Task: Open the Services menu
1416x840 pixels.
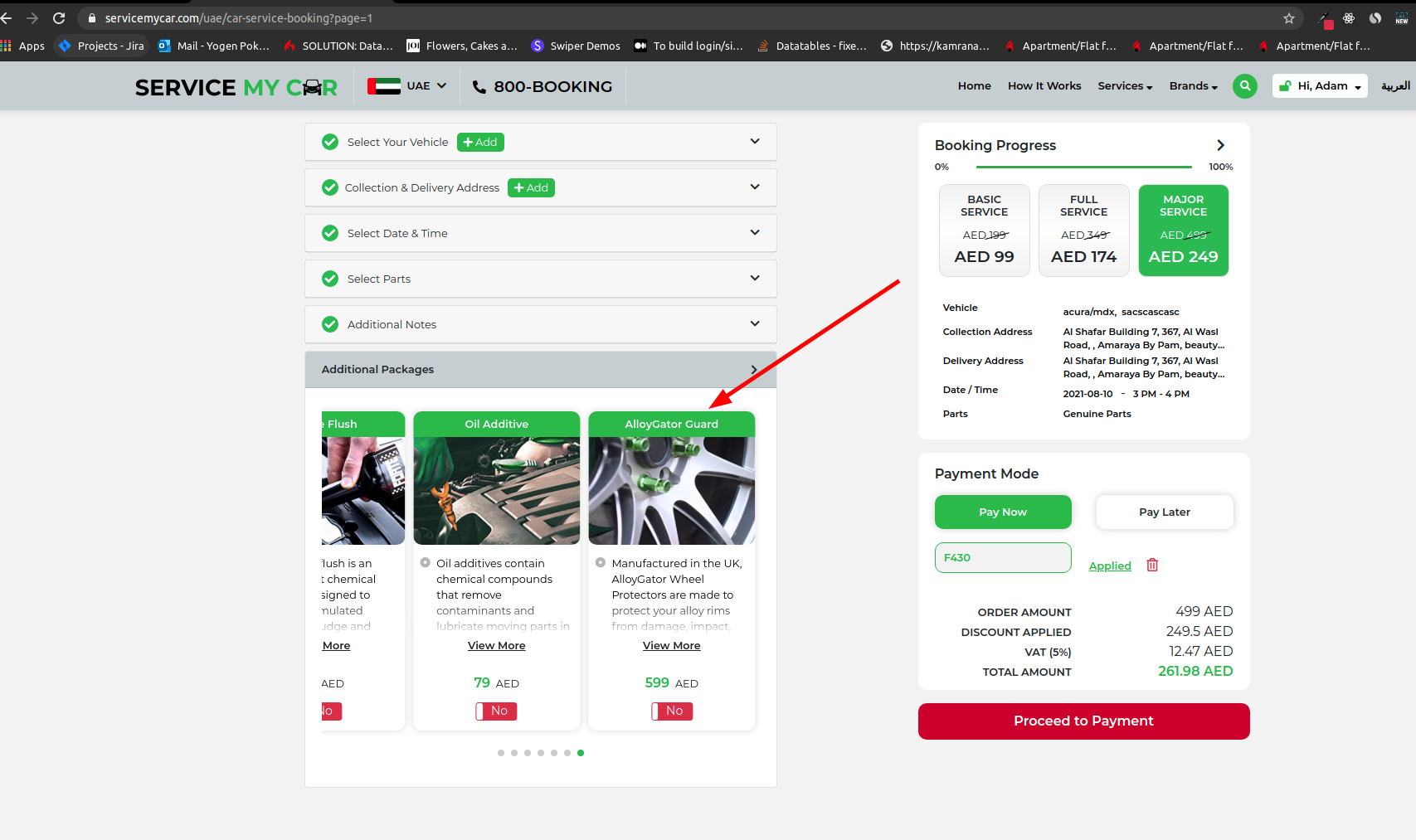Action: click(1124, 86)
